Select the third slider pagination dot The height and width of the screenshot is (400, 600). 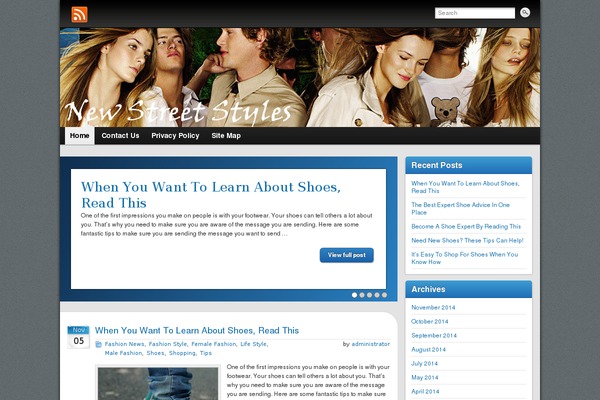point(369,295)
